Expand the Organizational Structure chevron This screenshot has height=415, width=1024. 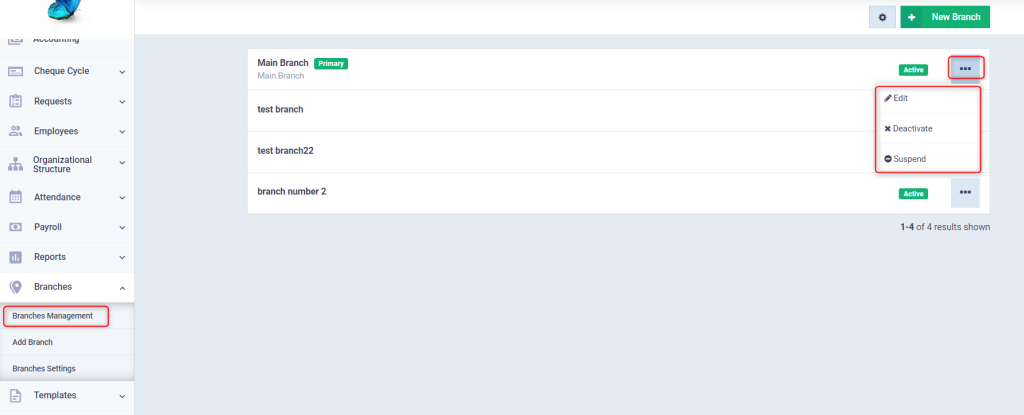point(122,165)
